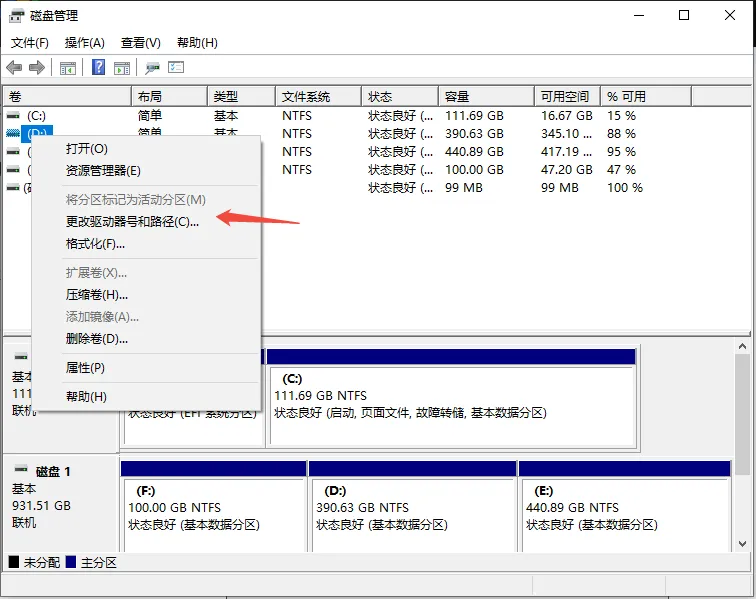Sort by the 可用空间 column header
This screenshot has height=599, width=756.
click(x=567, y=96)
